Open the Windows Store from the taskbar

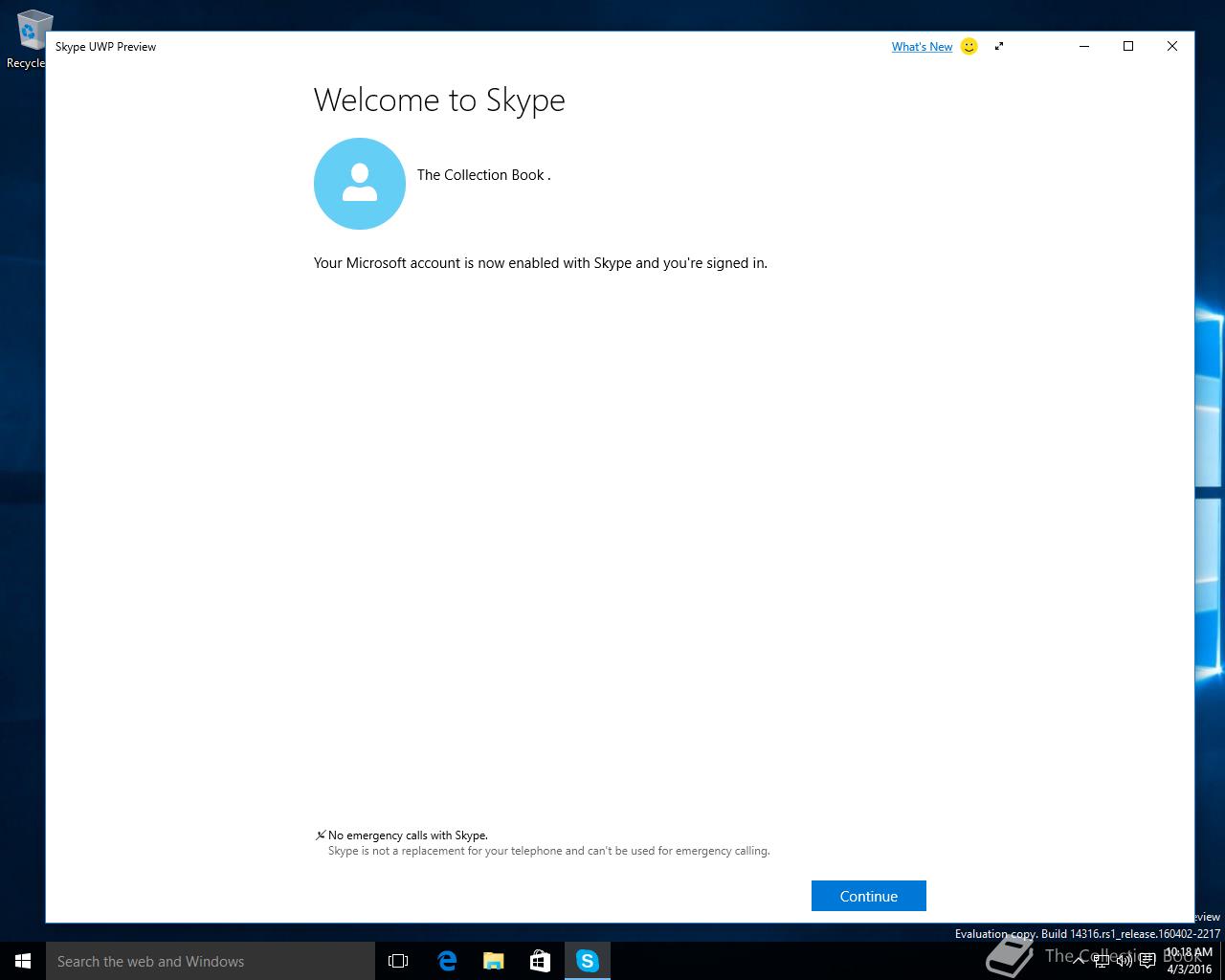(540, 961)
